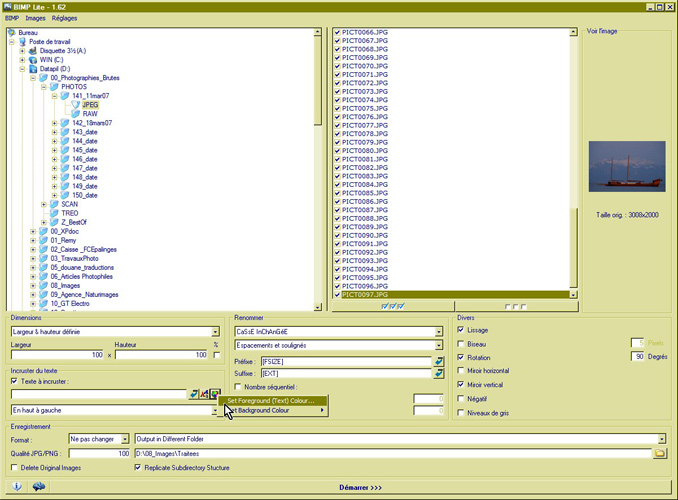Screen dimensions: 678x500
Task: Click the image preview thumbnail of the ship
Action: (627, 165)
